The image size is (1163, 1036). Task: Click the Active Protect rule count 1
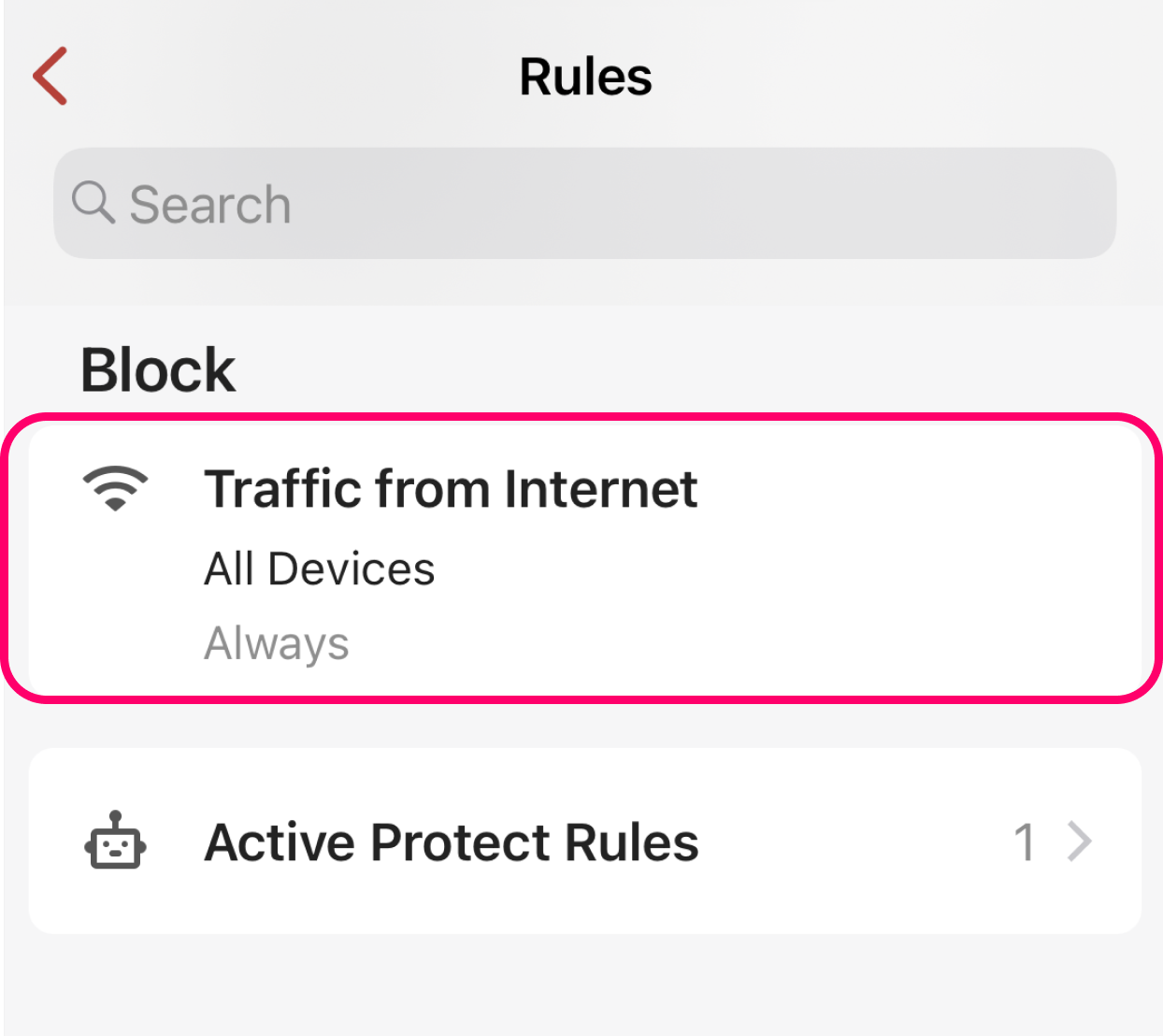pos(1025,842)
